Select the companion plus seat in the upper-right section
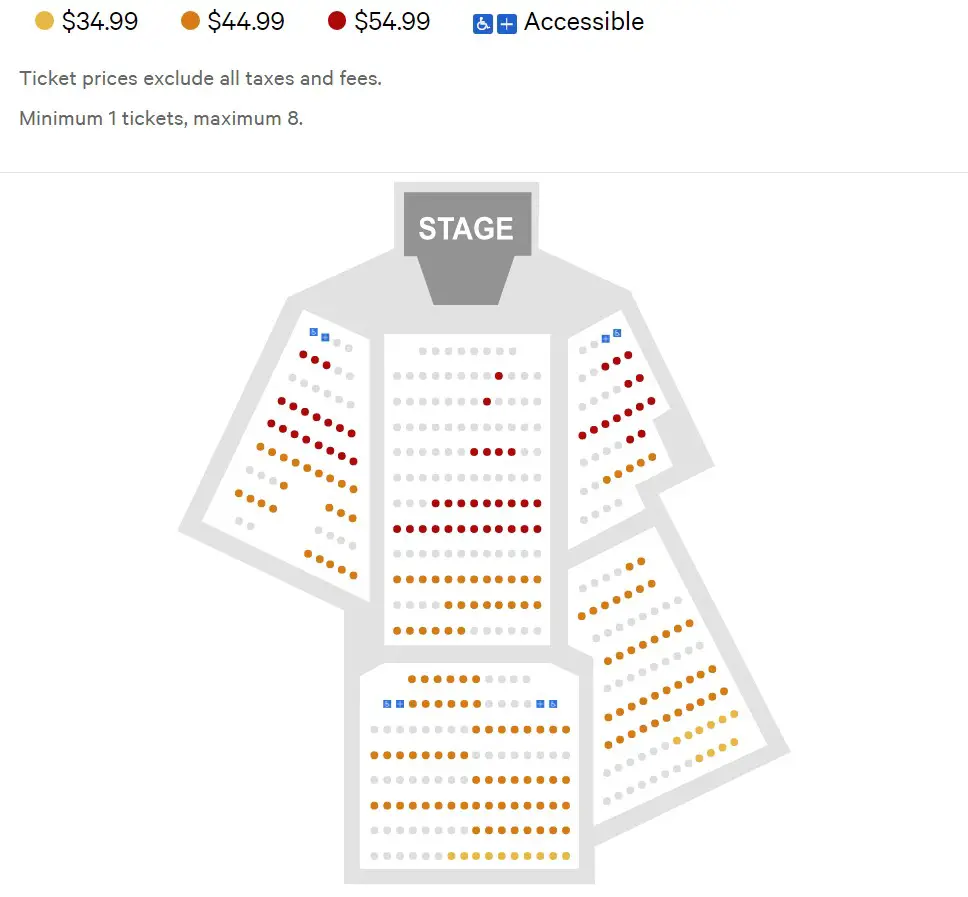The width and height of the screenshot is (968, 897). (x=606, y=338)
